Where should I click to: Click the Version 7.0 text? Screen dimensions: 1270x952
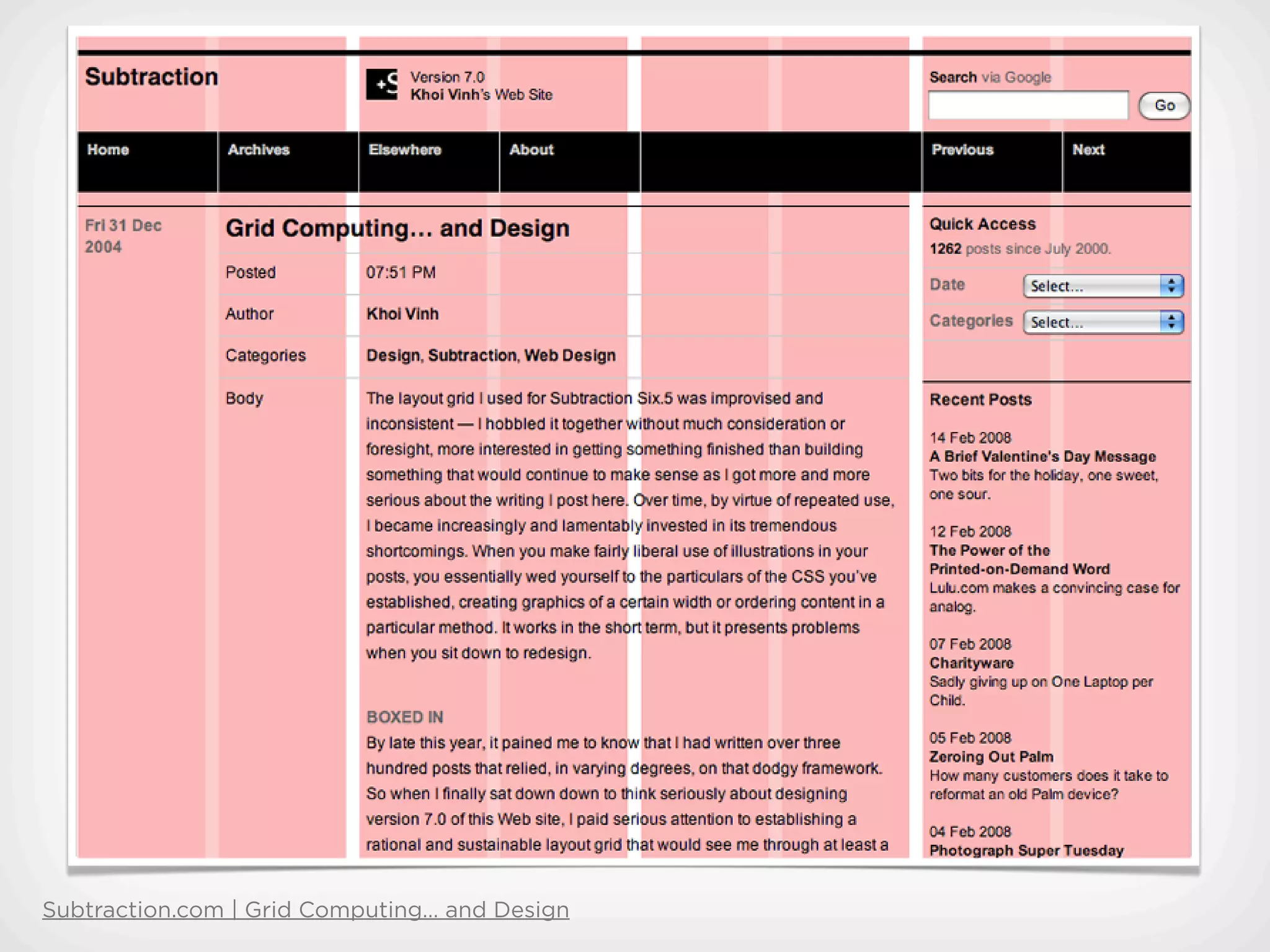point(447,77)
